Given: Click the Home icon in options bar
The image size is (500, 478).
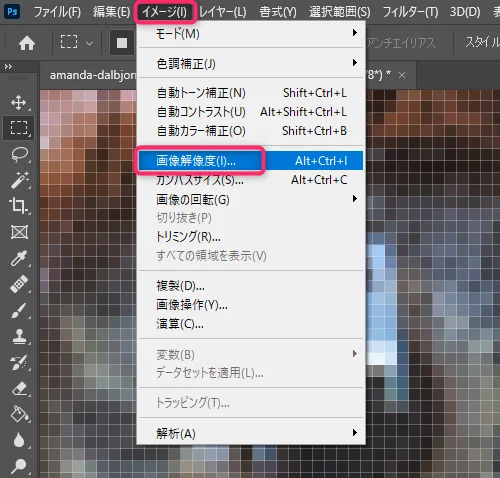Looking at the screenshot, I should [27, 43].
